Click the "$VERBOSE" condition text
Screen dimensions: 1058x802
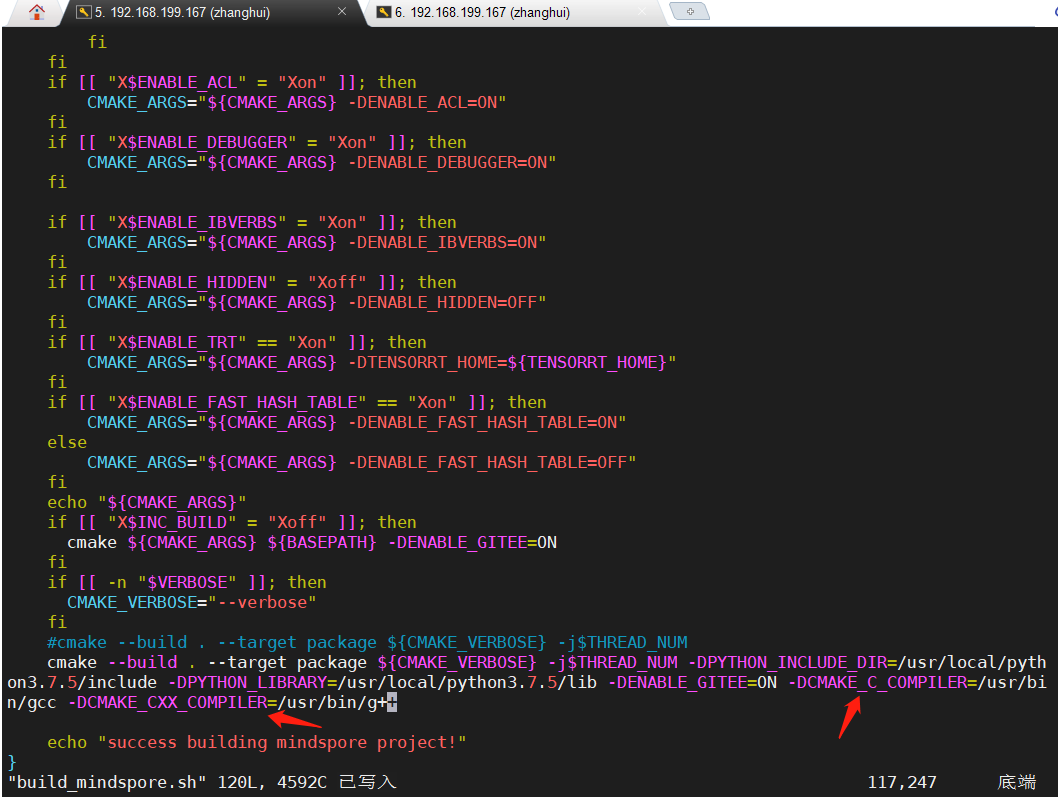click(187, 582)
